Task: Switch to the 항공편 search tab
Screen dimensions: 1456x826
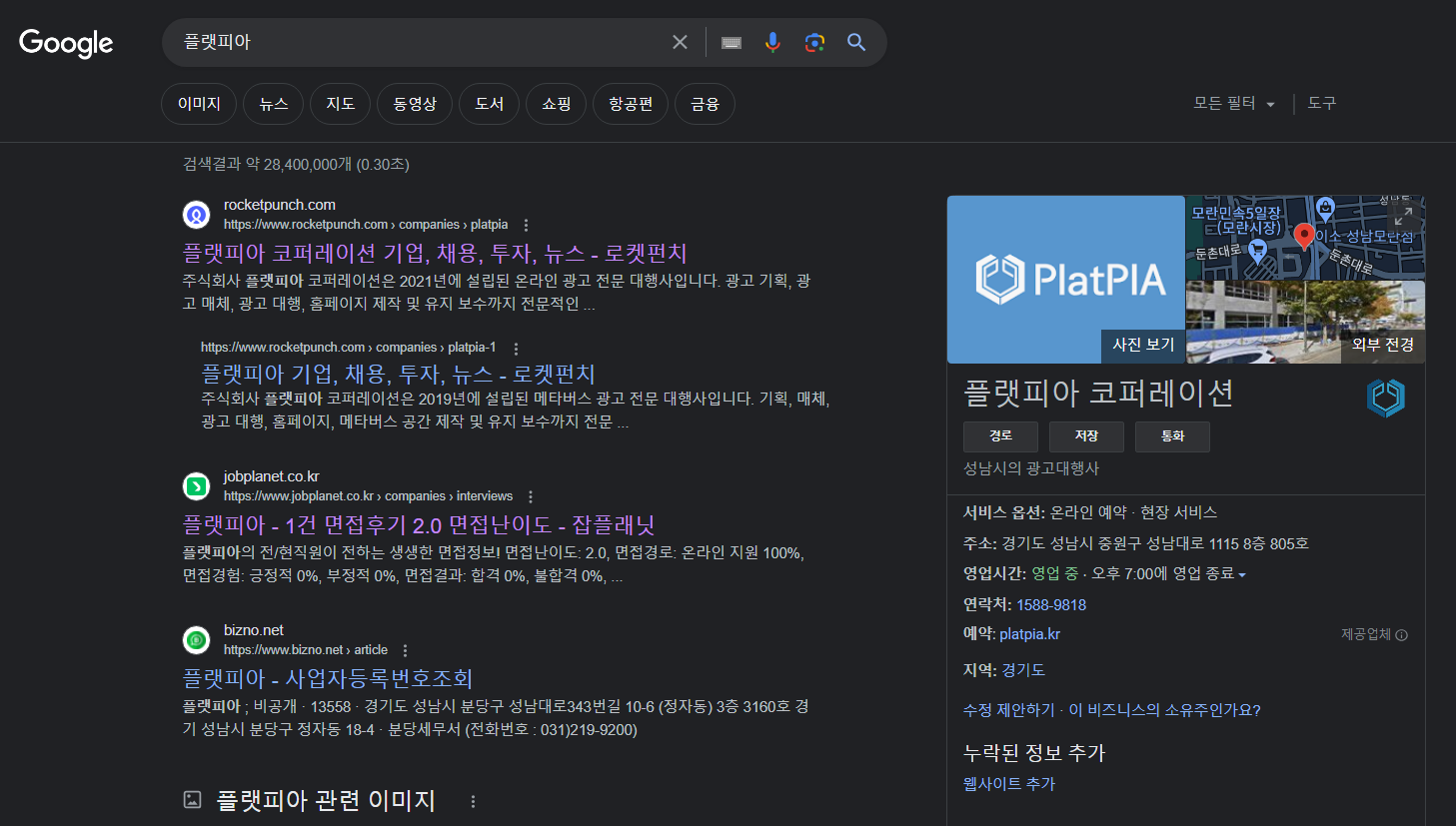Action: pyautogui.click(x=631, y=104)
